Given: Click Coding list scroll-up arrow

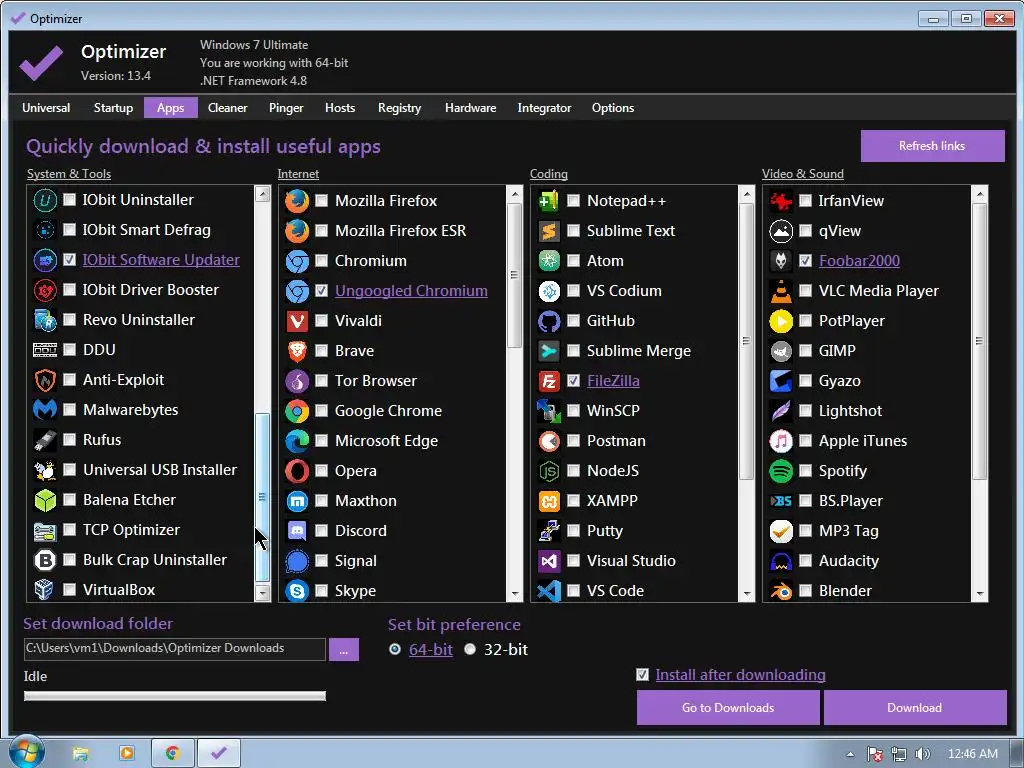Looking at the screenshot, I should 746,195.
